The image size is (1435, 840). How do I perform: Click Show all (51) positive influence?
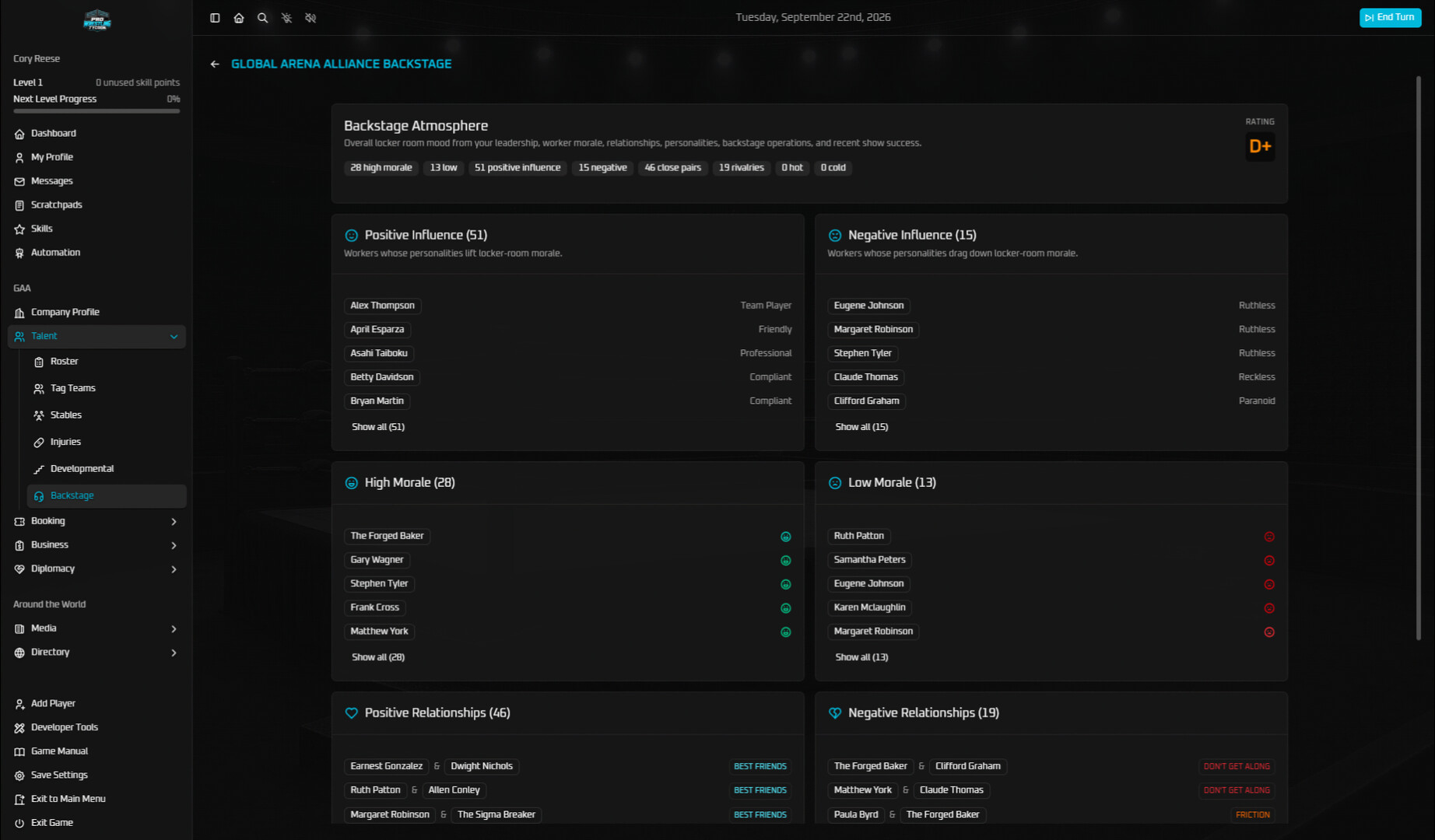click(x=378, y=427)
